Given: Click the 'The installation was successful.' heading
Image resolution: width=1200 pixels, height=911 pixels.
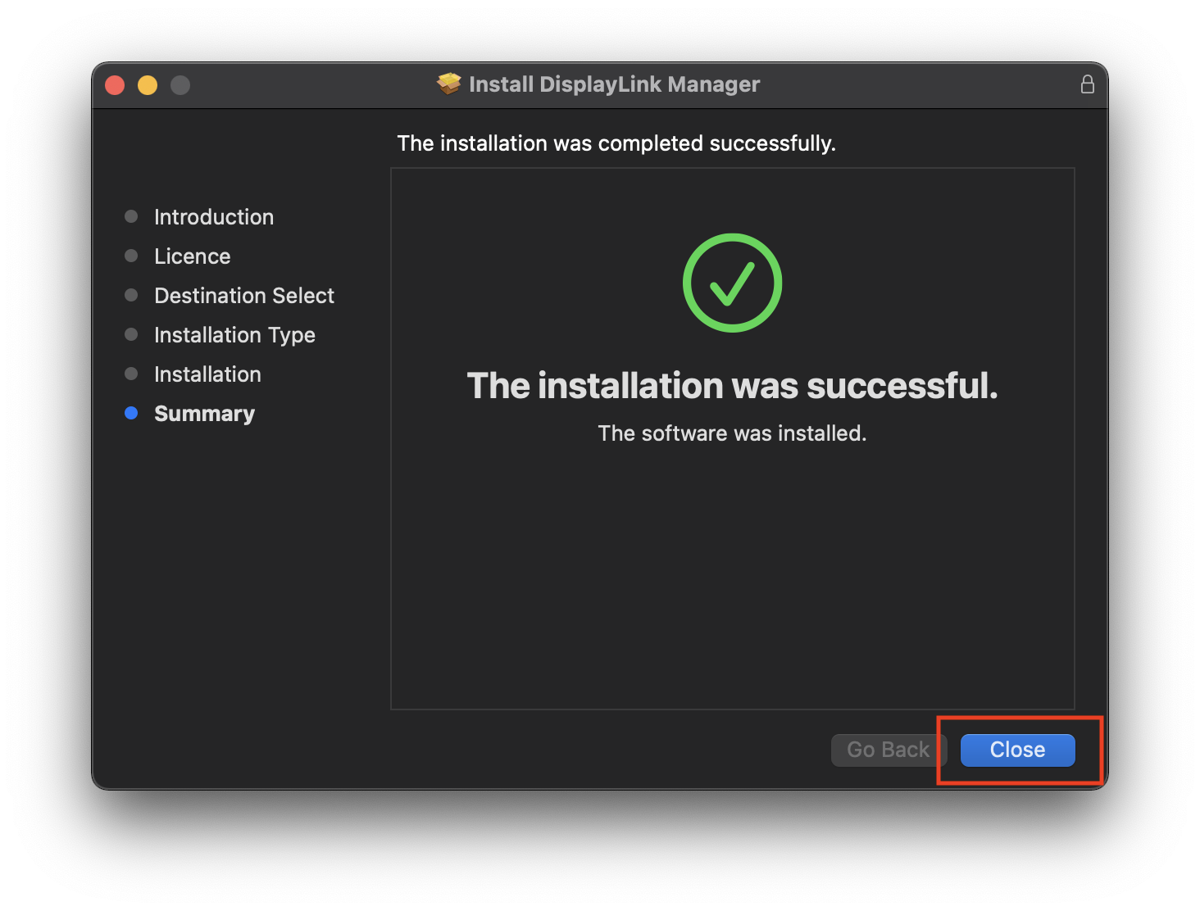Looking at the screenshot, I should [x=732, y=386].
